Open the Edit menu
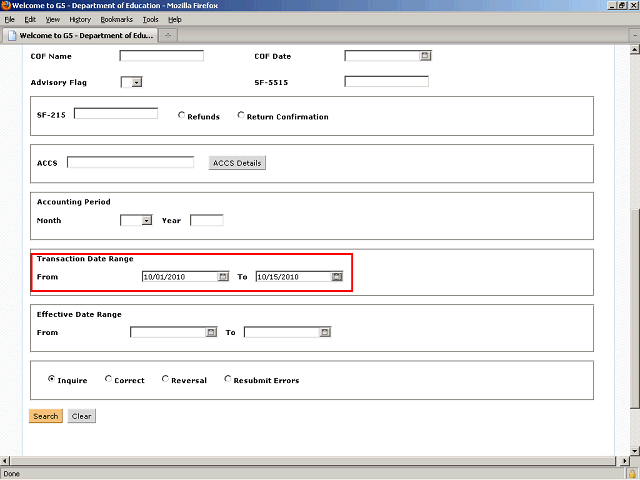This screenshot has height=480, width=640. tap(30, 20)
